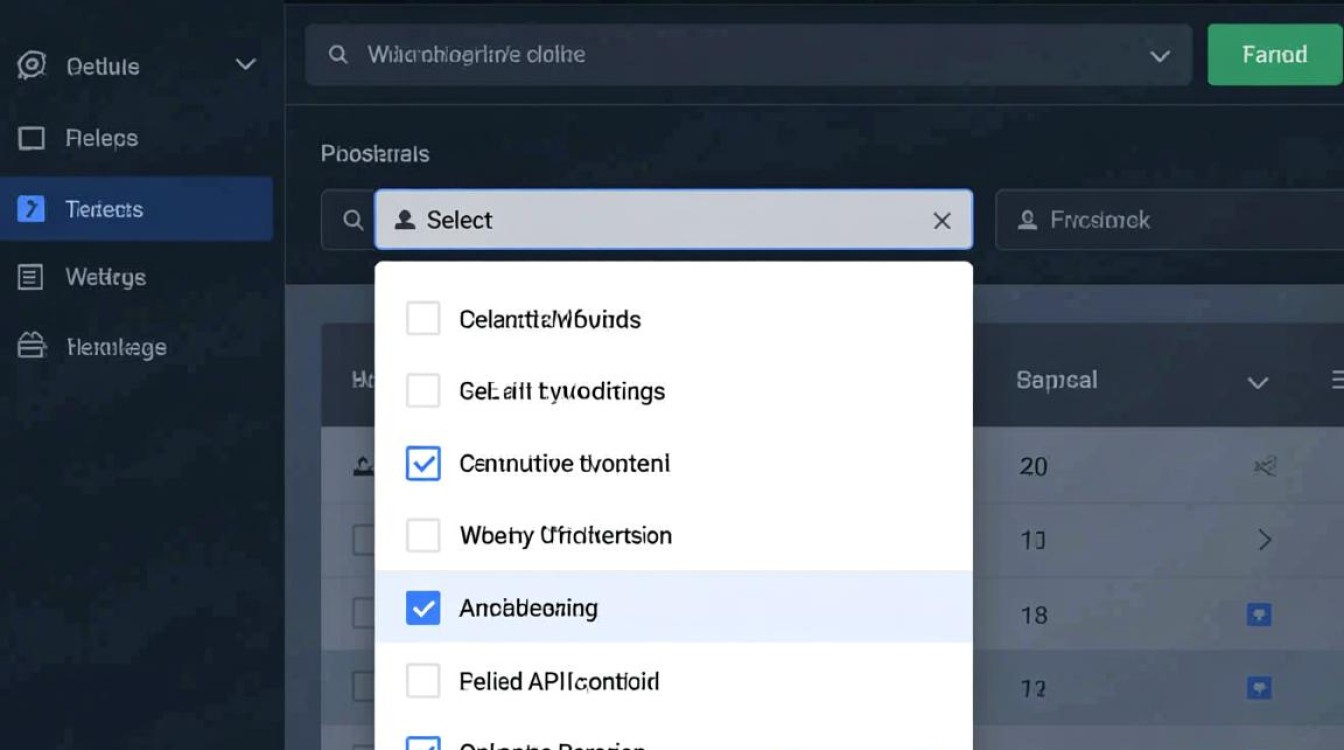
Task: Click the search magnifier icon in top bar
Action: click(x=339, y=55)
